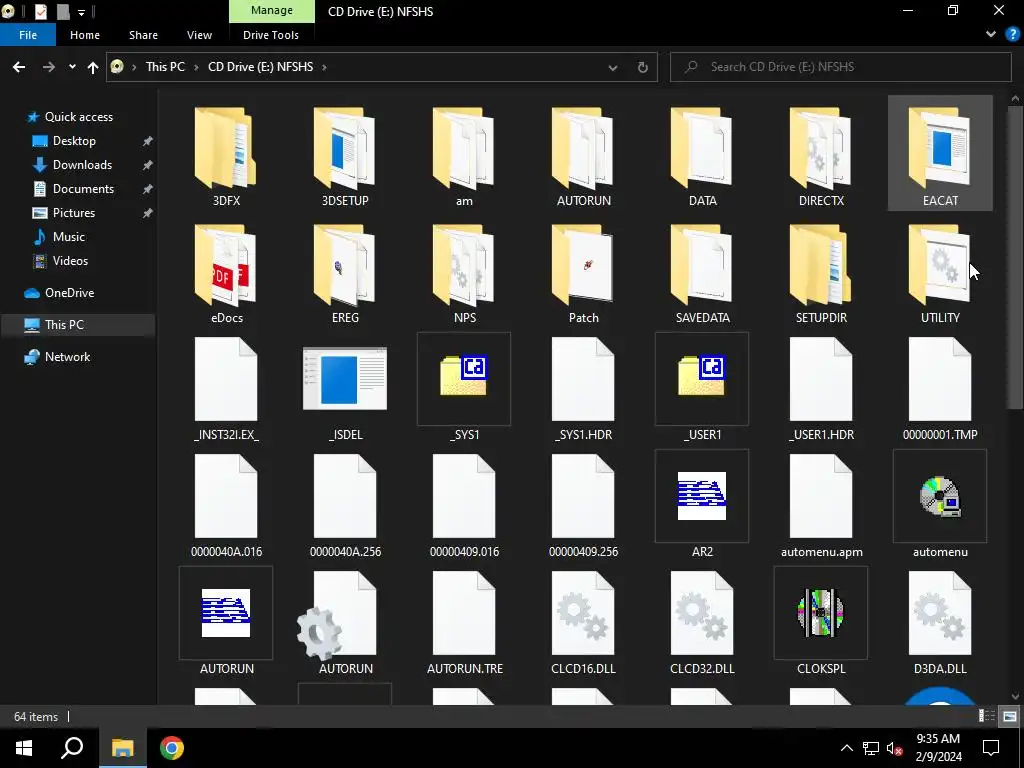Expand the ribbon with the chevron
Screen dimensions: 1024x768
991,35
